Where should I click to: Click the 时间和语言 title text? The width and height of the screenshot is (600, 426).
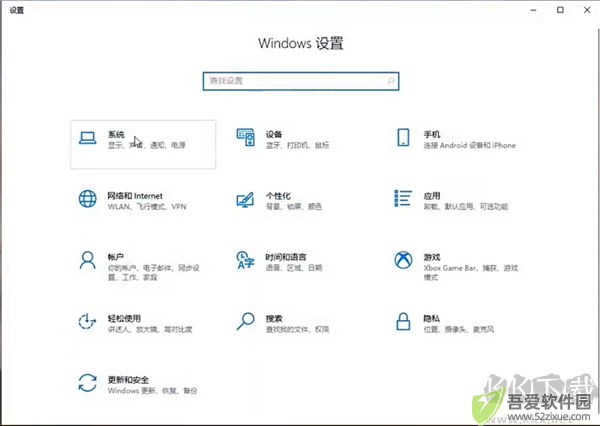(x=286, y=257)
